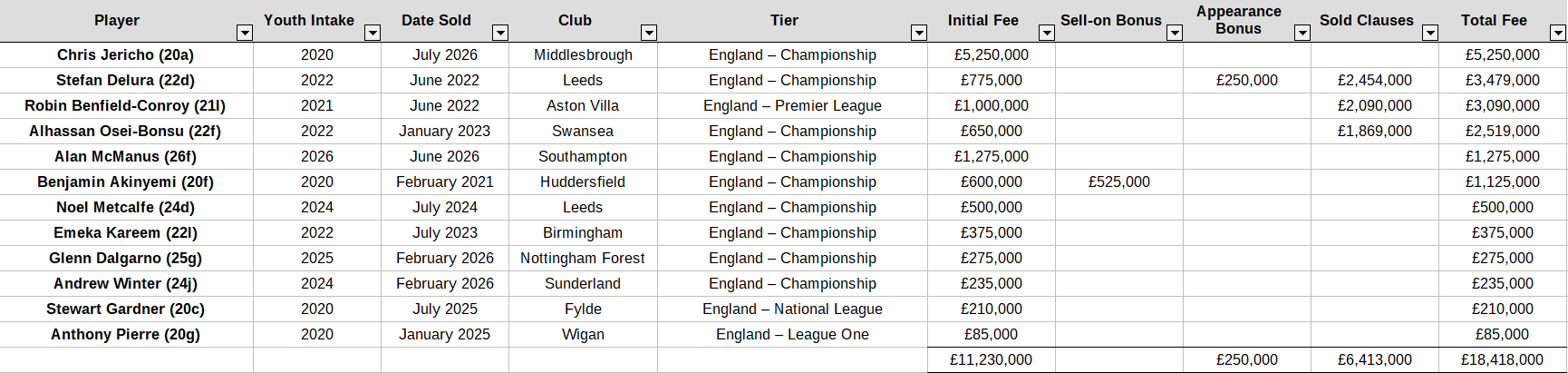Expand the Sell-on Bonus filter arrow
The width and height of the screenshot is (1568, 373).
[1174, 33]
